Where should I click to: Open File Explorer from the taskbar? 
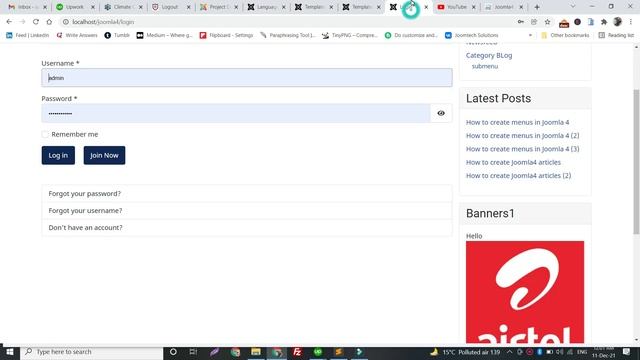256,351
